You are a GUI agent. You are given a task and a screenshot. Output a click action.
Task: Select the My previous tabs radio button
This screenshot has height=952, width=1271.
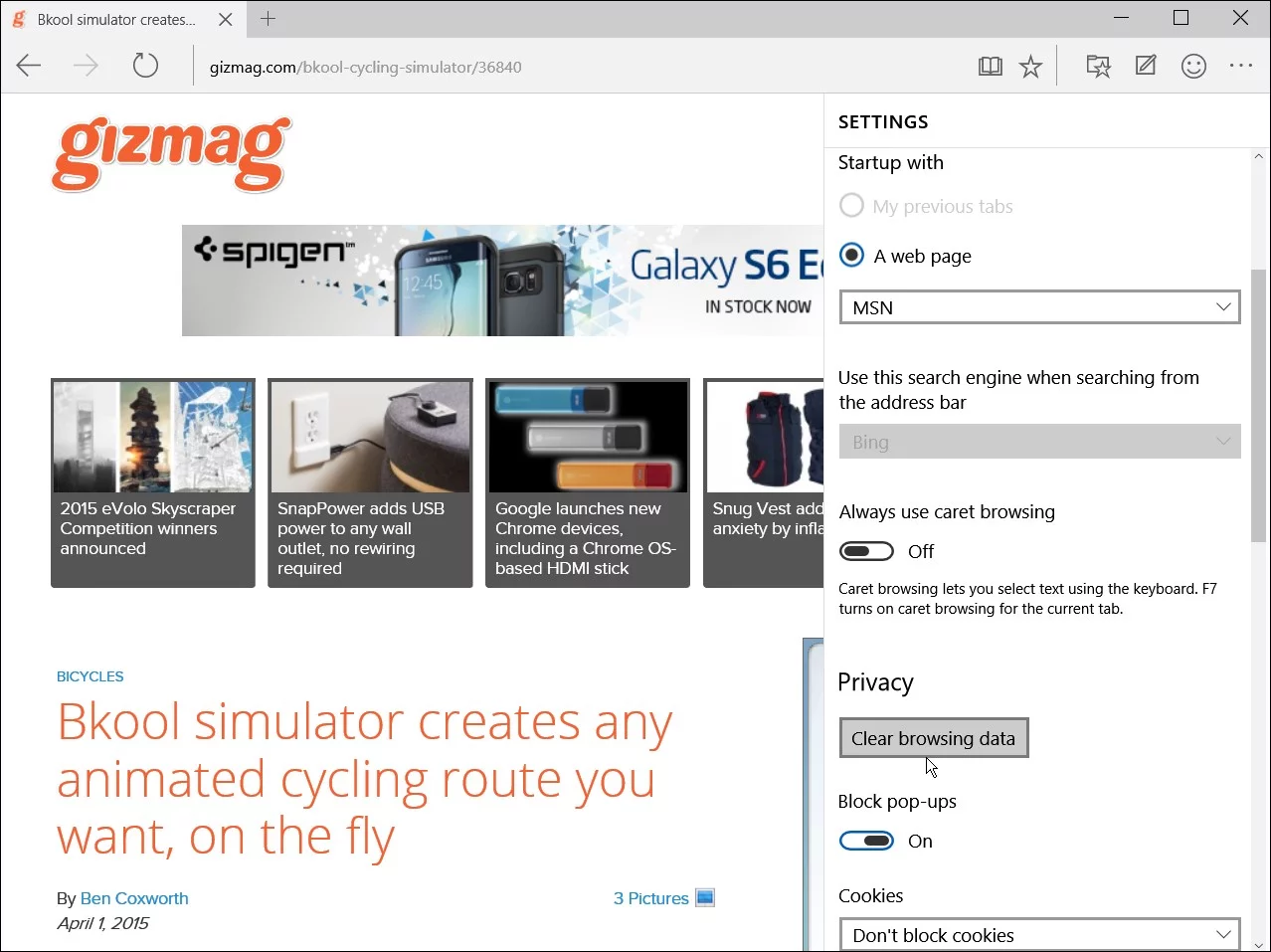[851, 205]
